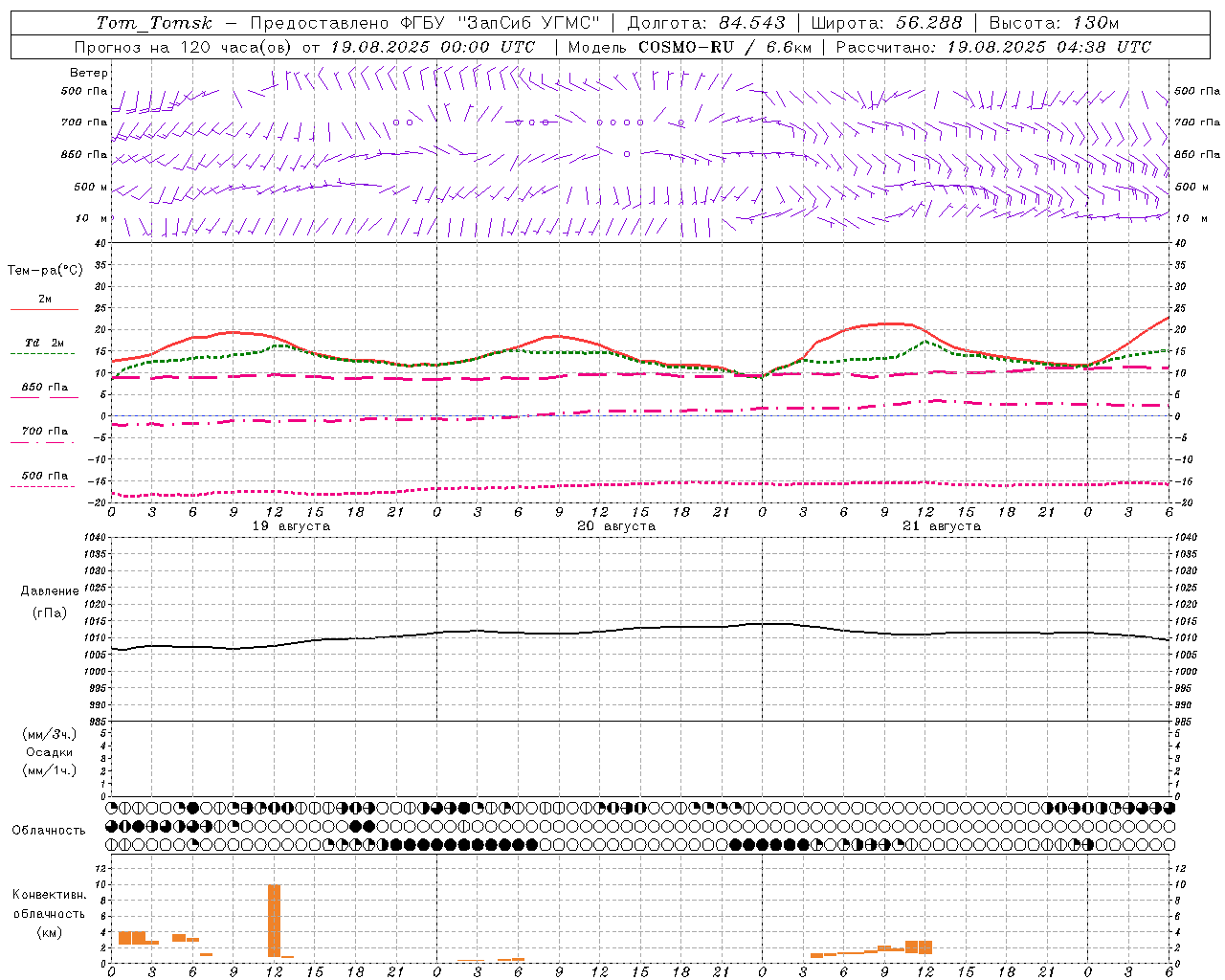Click the Осадки precipitation label

49,752
